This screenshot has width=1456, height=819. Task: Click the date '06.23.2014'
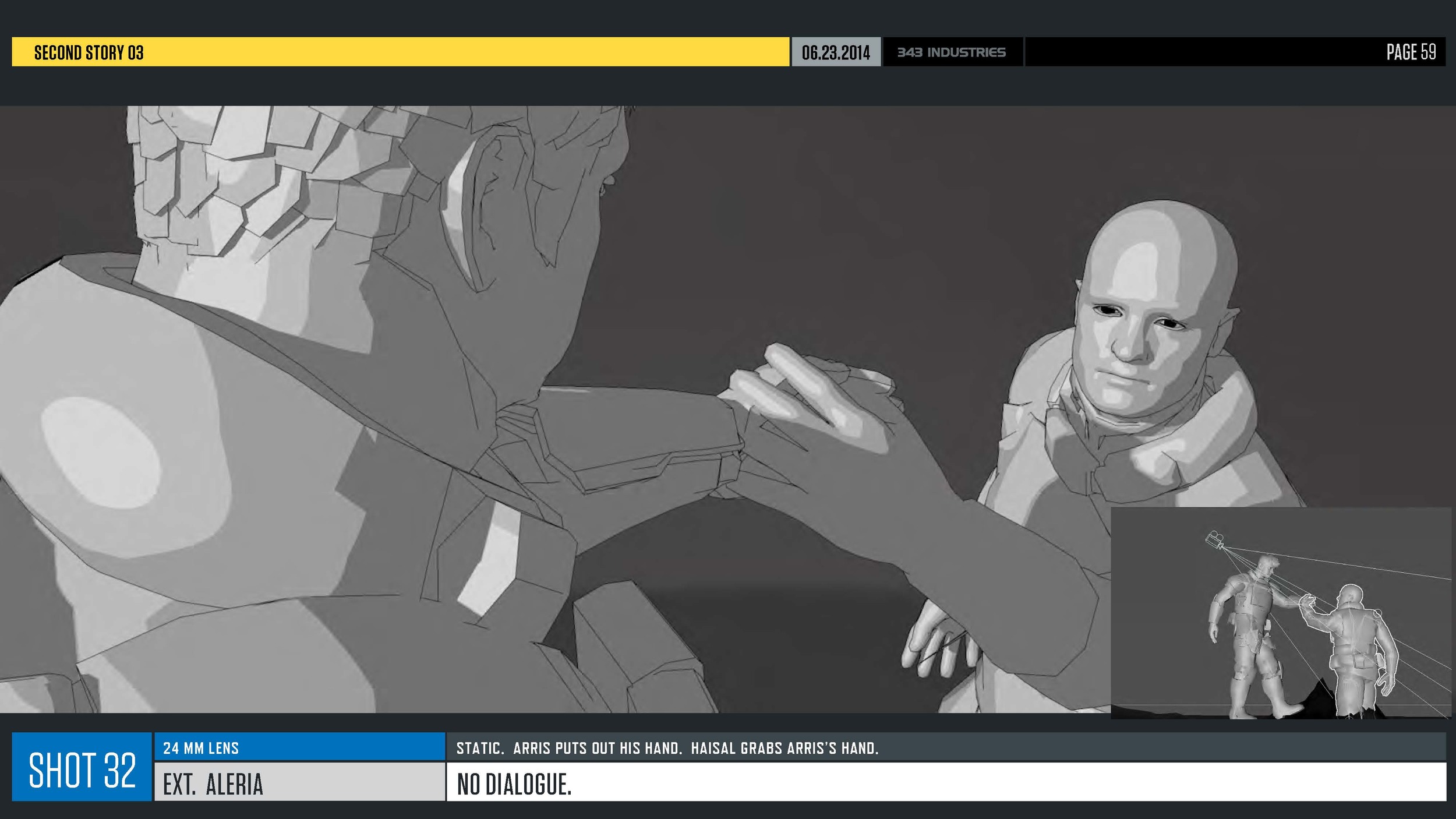coord(836,52)
